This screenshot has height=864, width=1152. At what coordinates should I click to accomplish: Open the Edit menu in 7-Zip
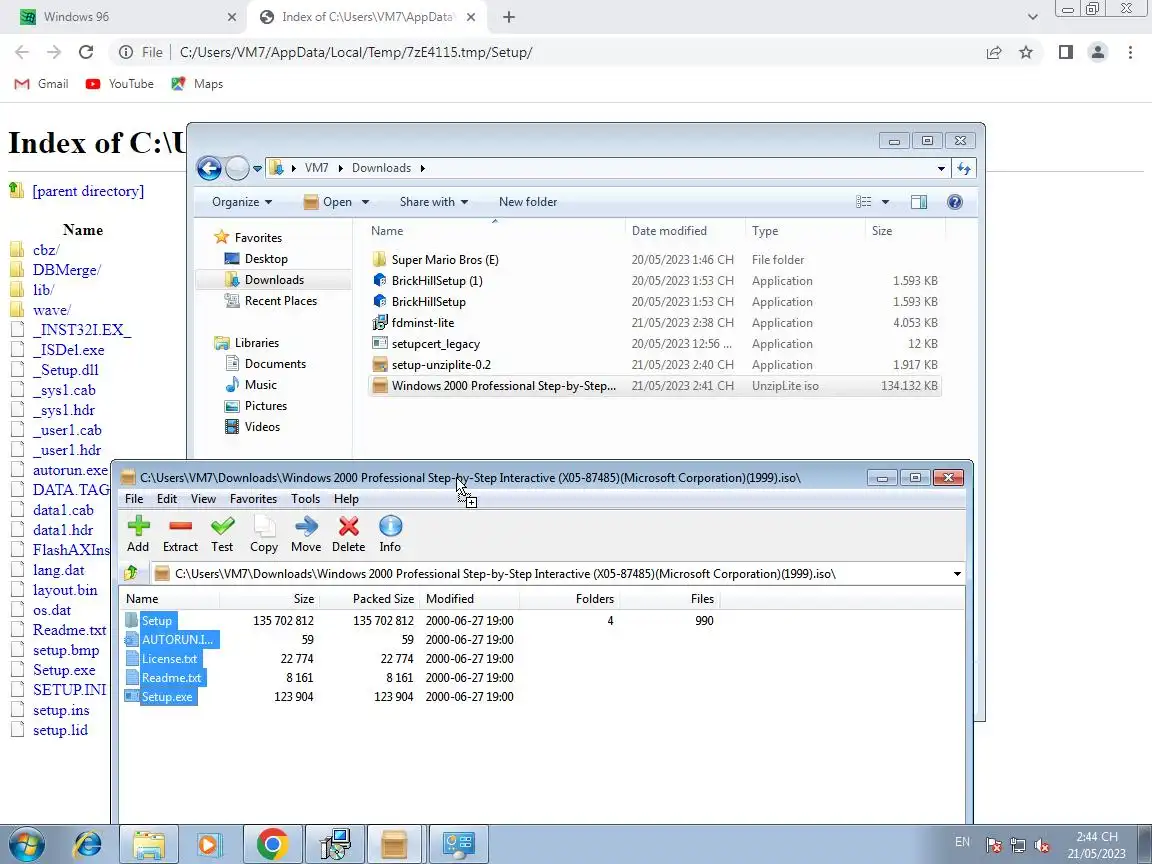pos(167,499)
